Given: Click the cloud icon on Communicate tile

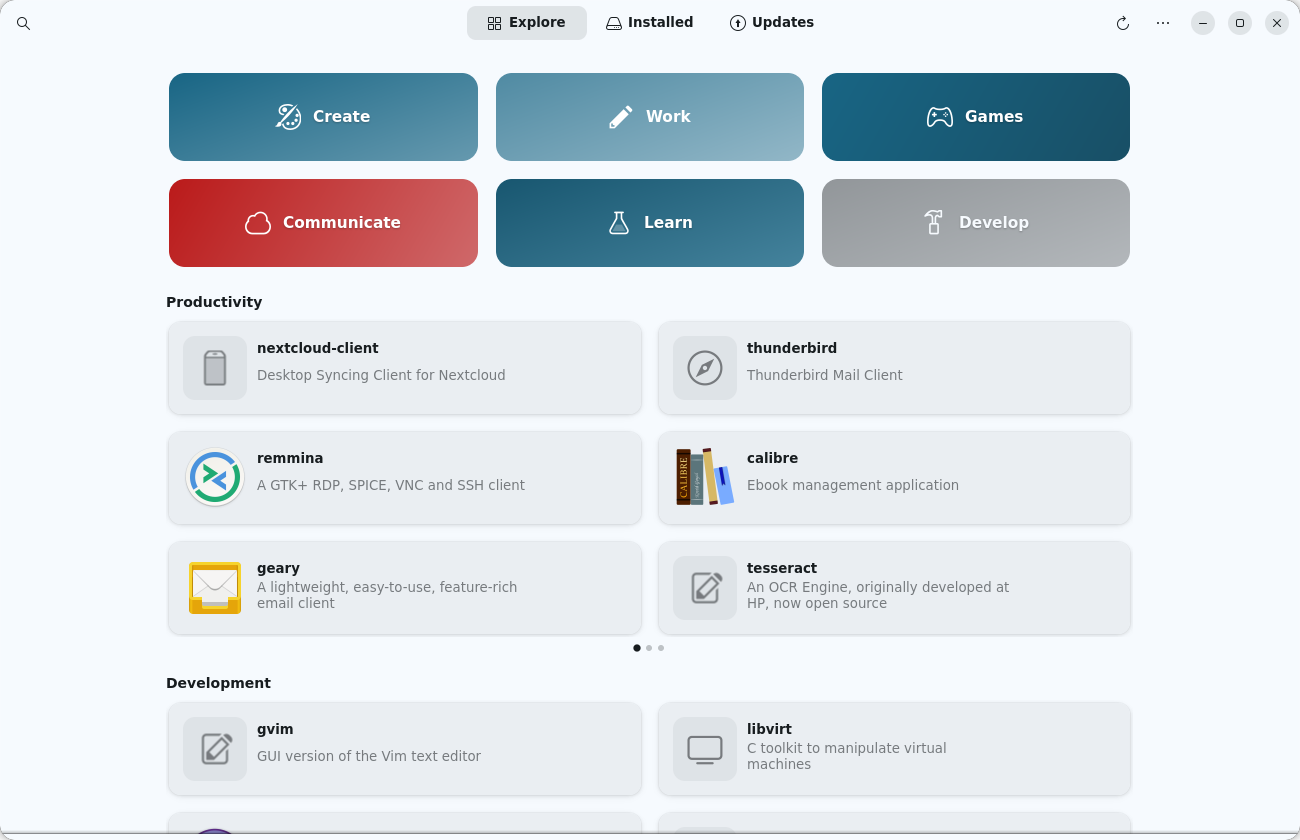Looking at the screenshot, I should (x=258, y=223).
